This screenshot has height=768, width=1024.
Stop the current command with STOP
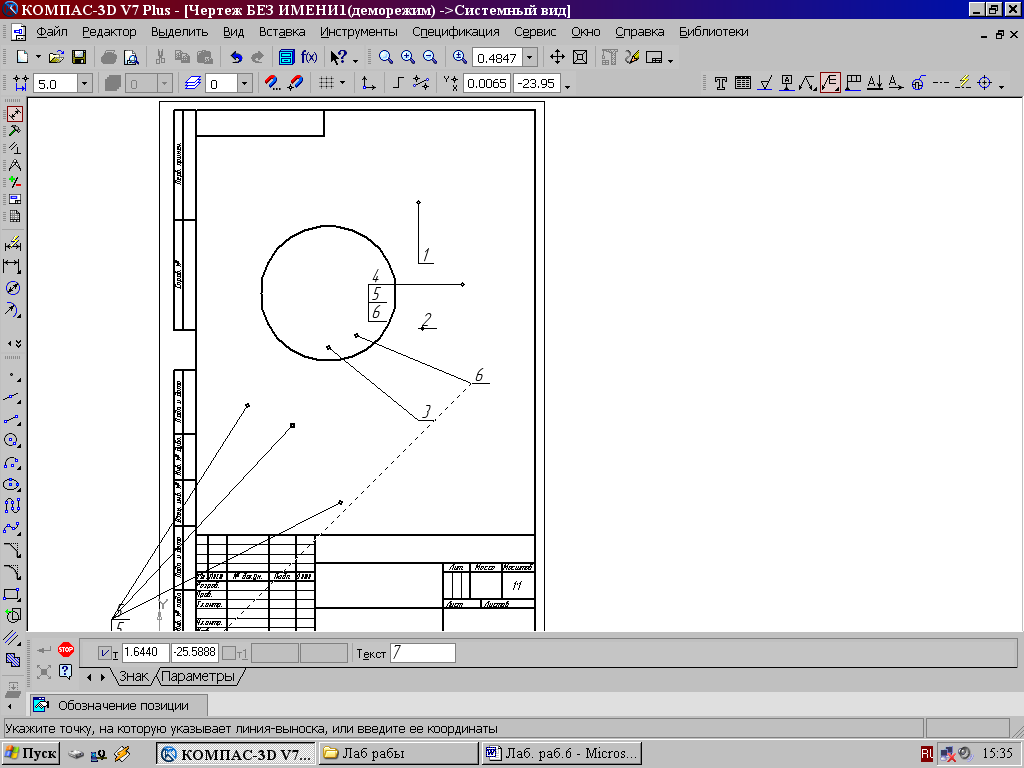point(66,650)
